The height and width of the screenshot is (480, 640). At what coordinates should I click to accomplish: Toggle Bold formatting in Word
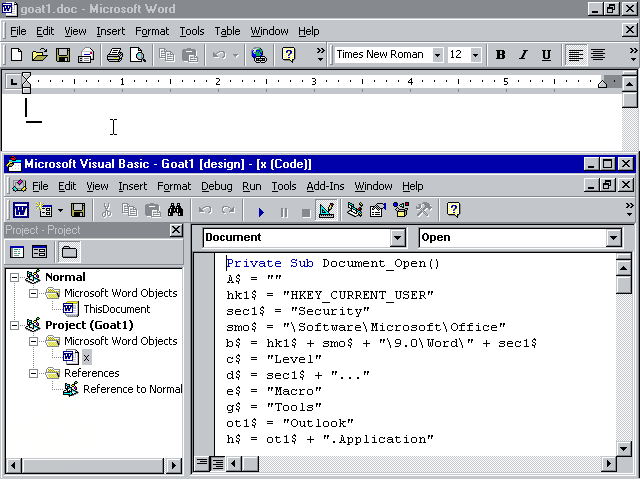pos(501,55)
